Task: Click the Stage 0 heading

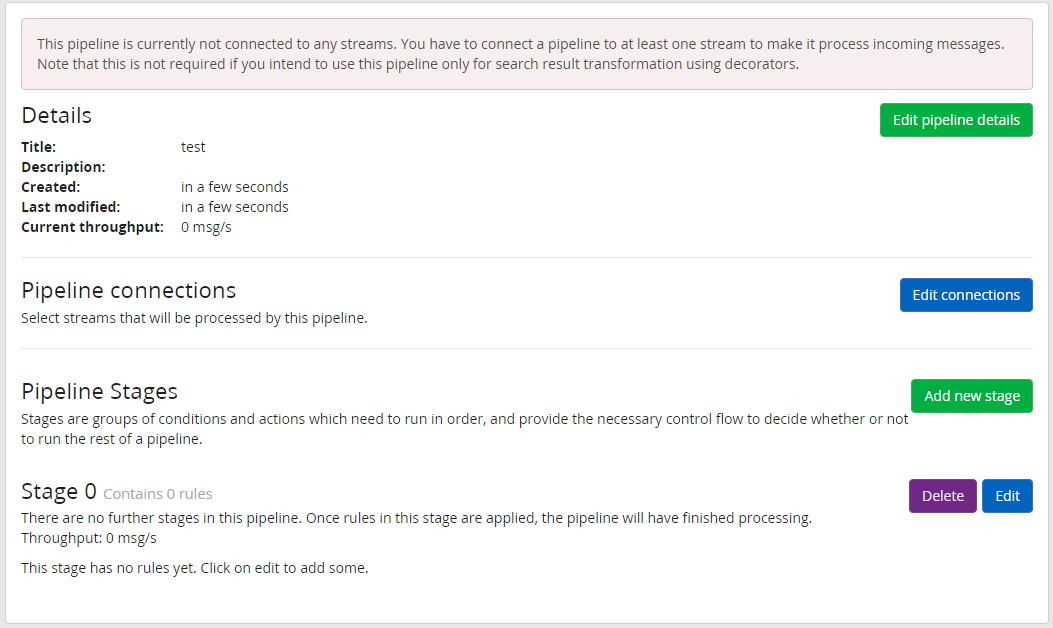Action: (x=59, y=492)
